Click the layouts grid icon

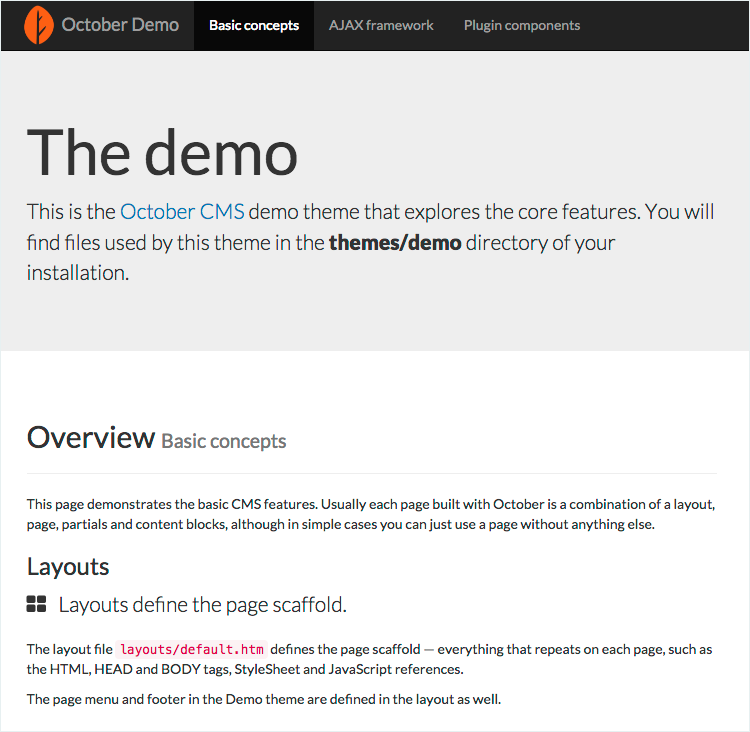[36, 604]
